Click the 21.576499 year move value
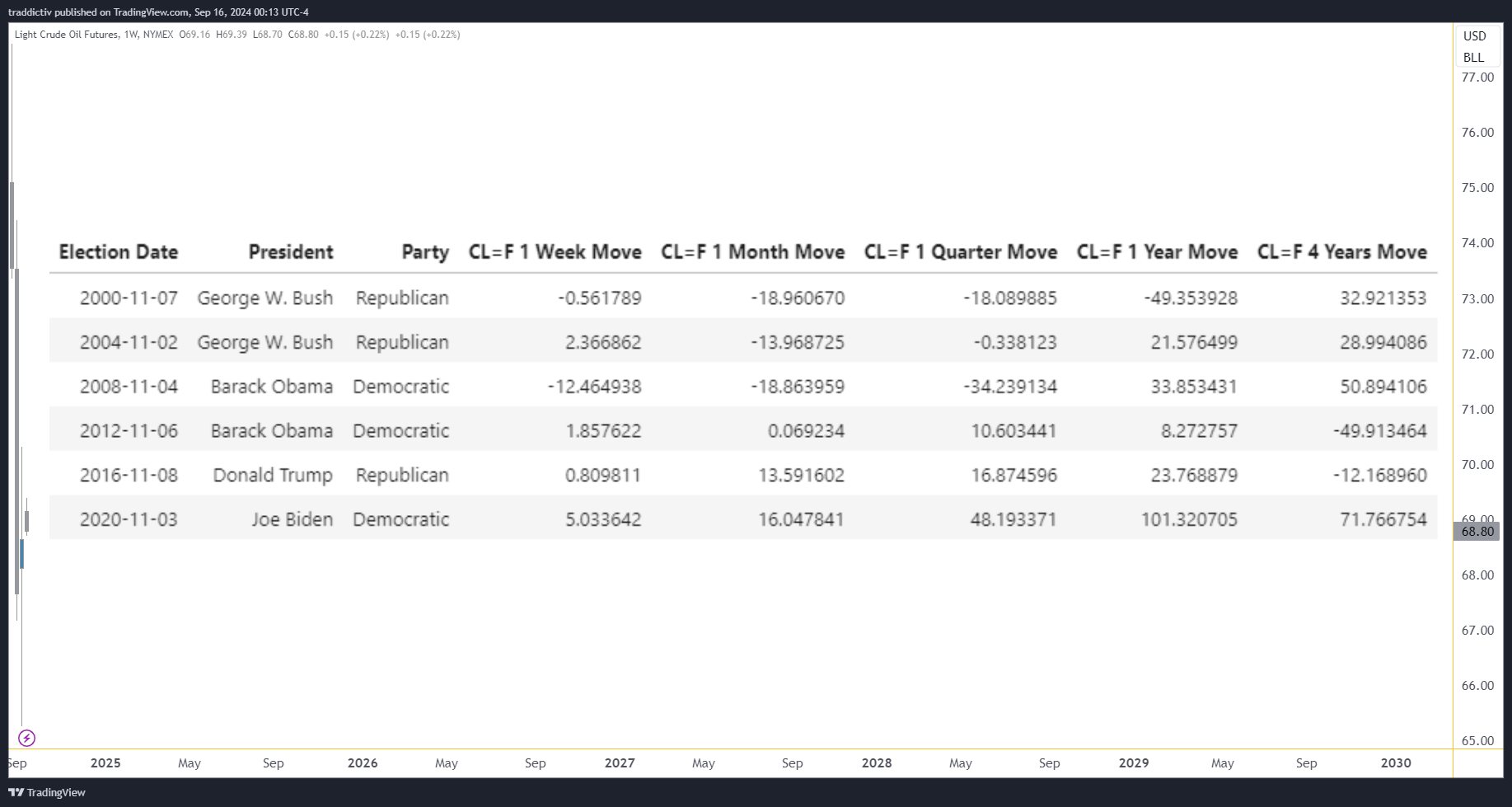Screen dimensions: 1512x807 (x=1194, y=342)
